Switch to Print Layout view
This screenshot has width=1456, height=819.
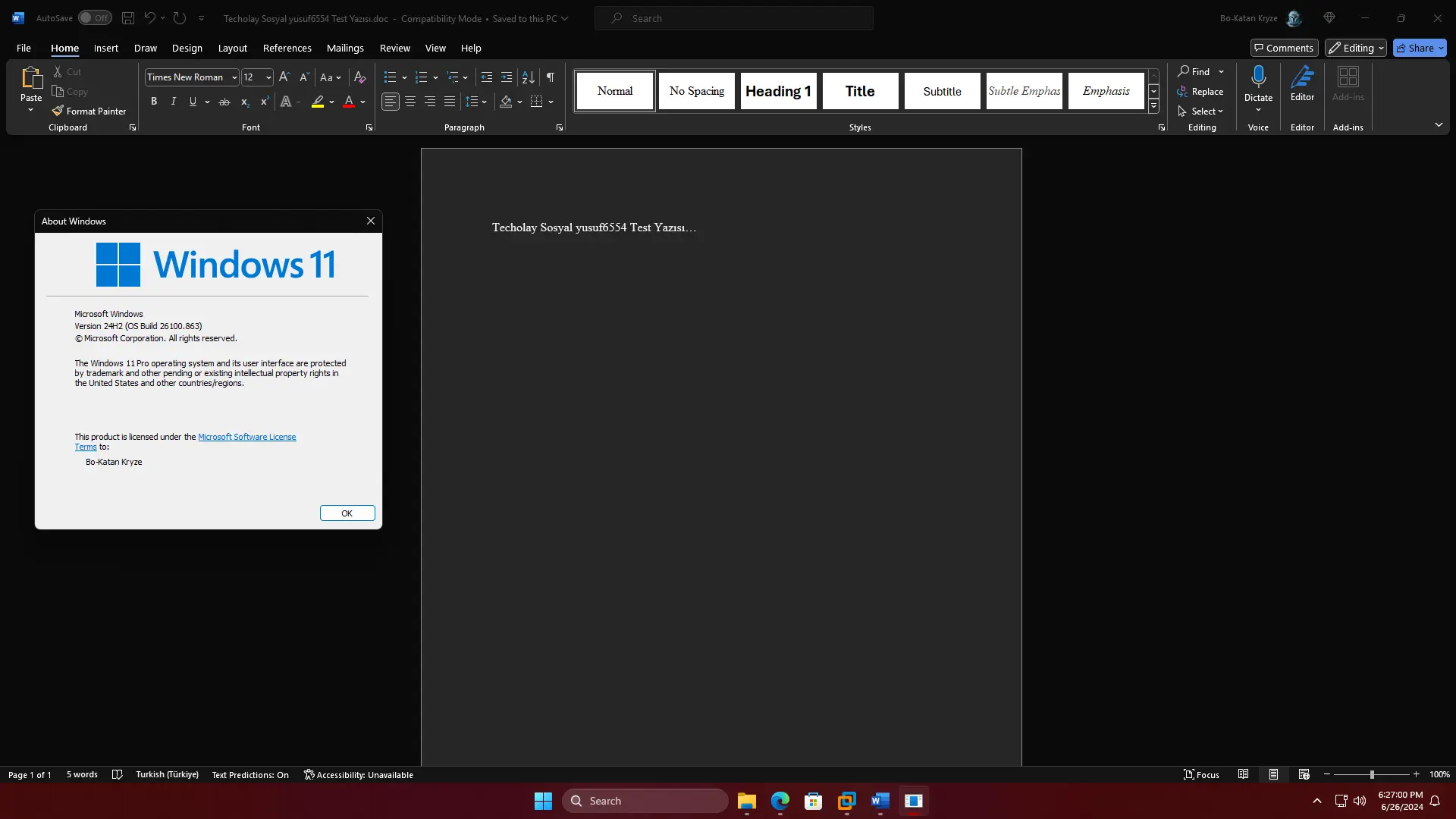pyautogui.click(x=1273, y=775)
